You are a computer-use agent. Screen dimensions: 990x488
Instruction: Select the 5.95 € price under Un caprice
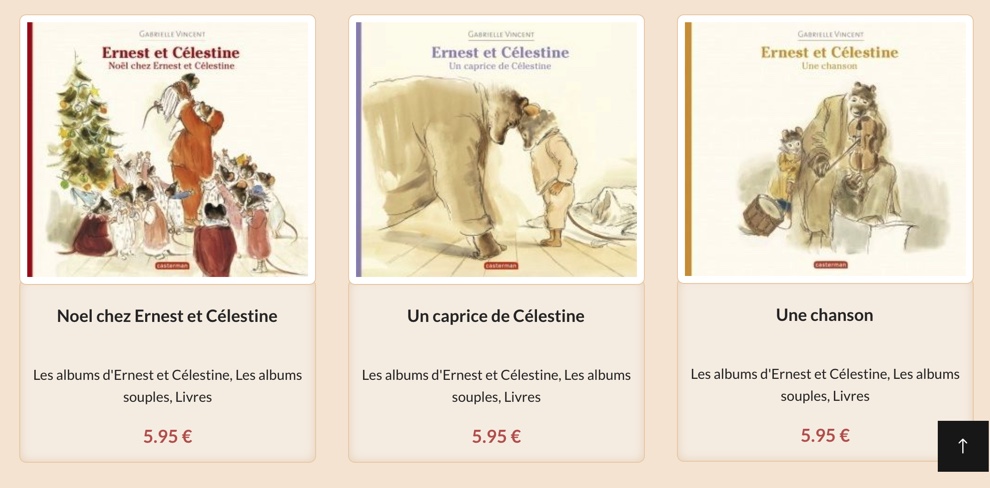click(x=496, y=436)
